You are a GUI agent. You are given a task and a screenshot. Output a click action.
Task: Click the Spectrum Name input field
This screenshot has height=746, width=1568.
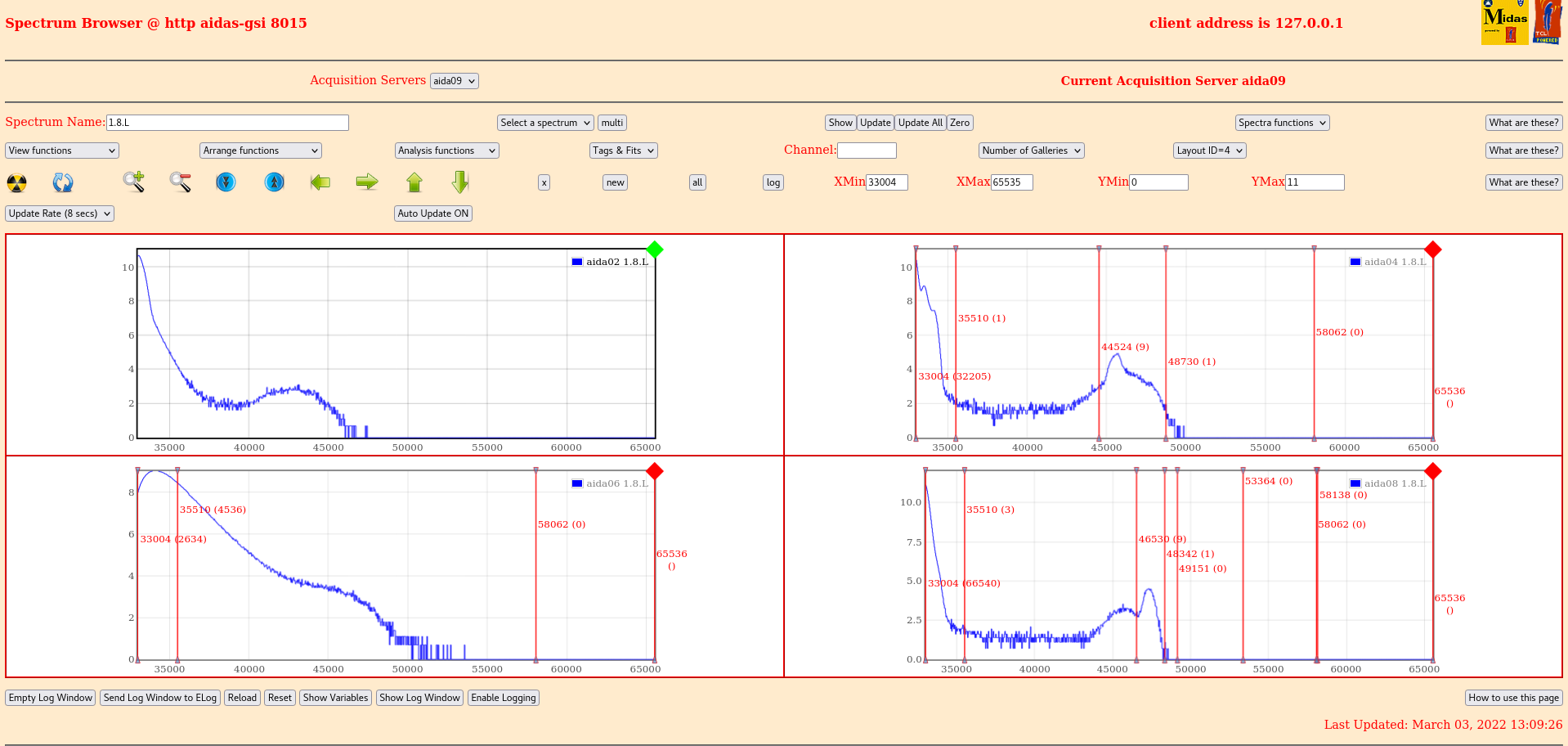[227, 123]
